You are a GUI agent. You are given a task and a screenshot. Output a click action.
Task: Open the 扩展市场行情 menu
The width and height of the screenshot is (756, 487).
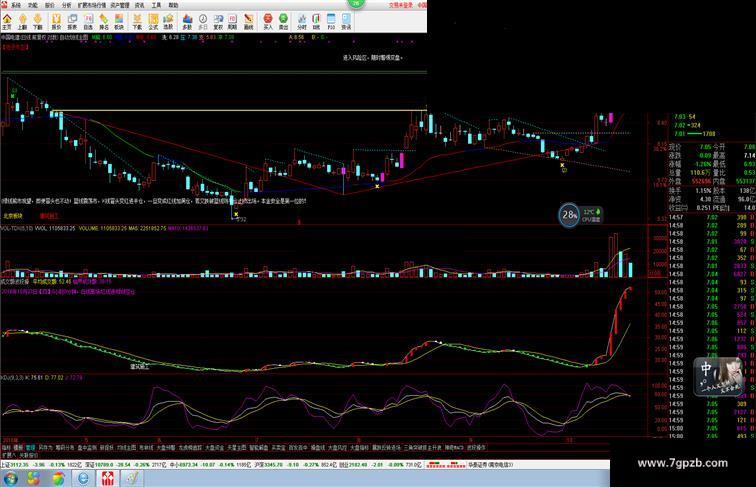tap(92, 5)
